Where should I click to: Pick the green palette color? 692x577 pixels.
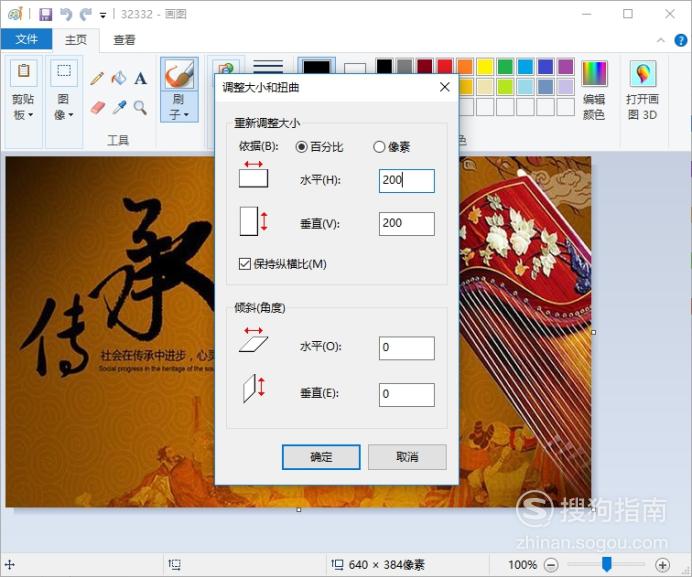click(x=505, y=67)
